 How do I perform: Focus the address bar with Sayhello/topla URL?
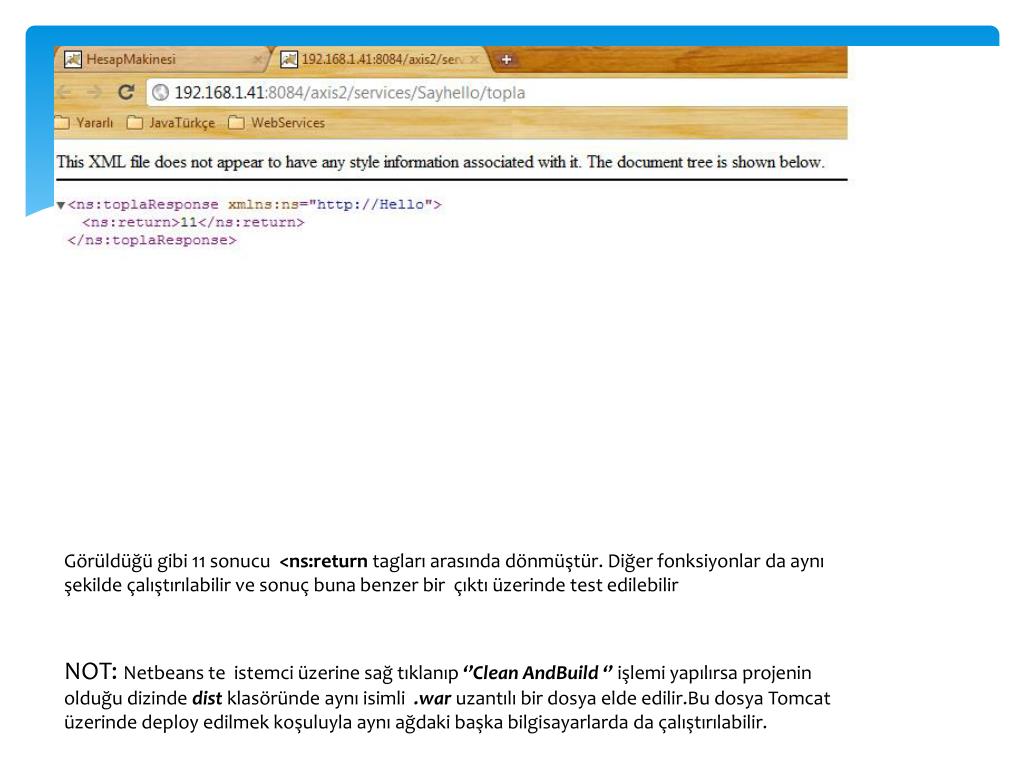(x=496, y=93)
